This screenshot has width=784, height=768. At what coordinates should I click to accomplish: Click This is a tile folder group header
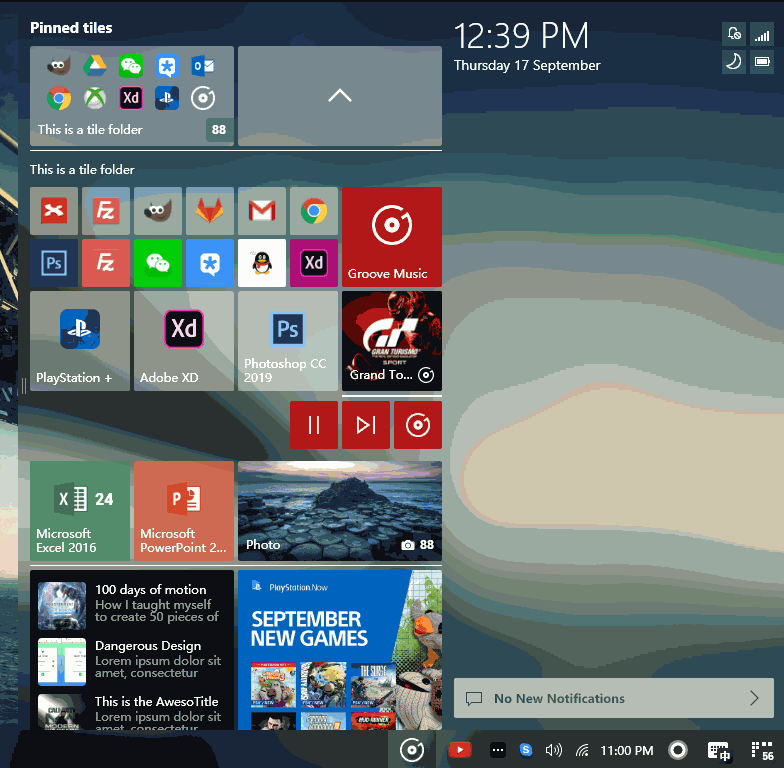[82, 170]
